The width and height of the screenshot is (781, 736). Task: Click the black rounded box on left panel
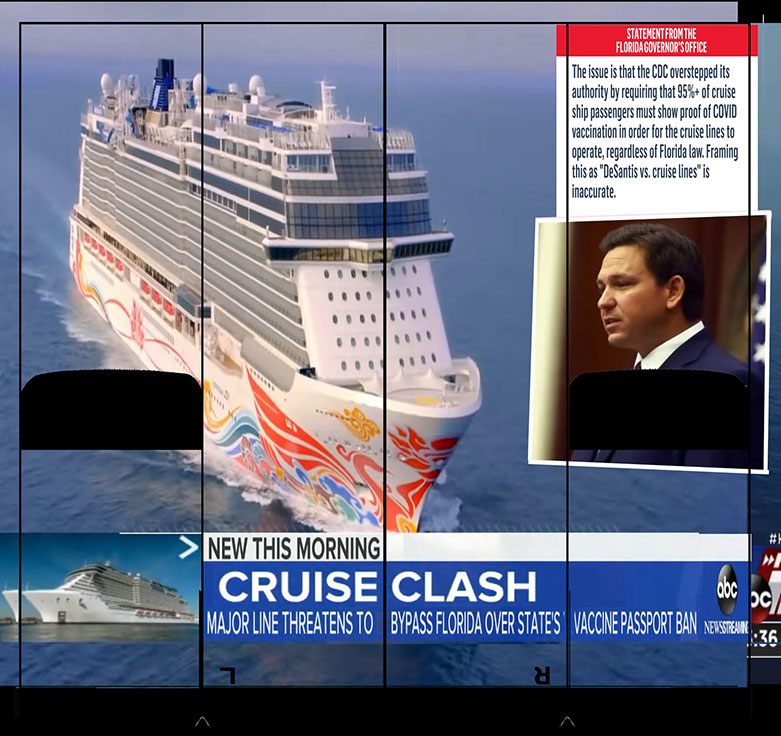111,410
